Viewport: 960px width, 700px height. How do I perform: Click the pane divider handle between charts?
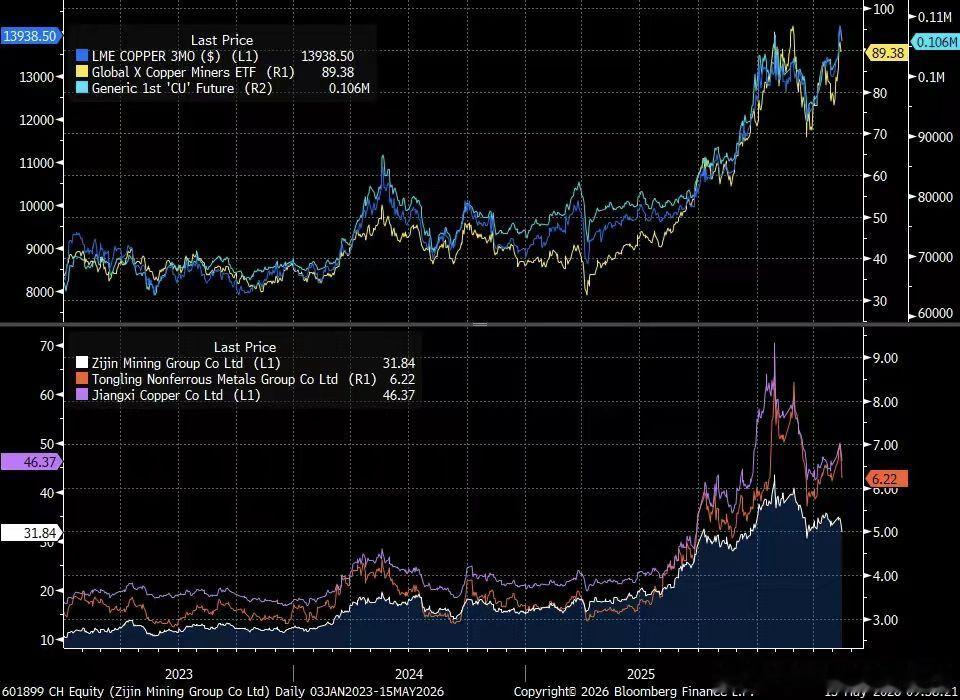pos(480,324)
